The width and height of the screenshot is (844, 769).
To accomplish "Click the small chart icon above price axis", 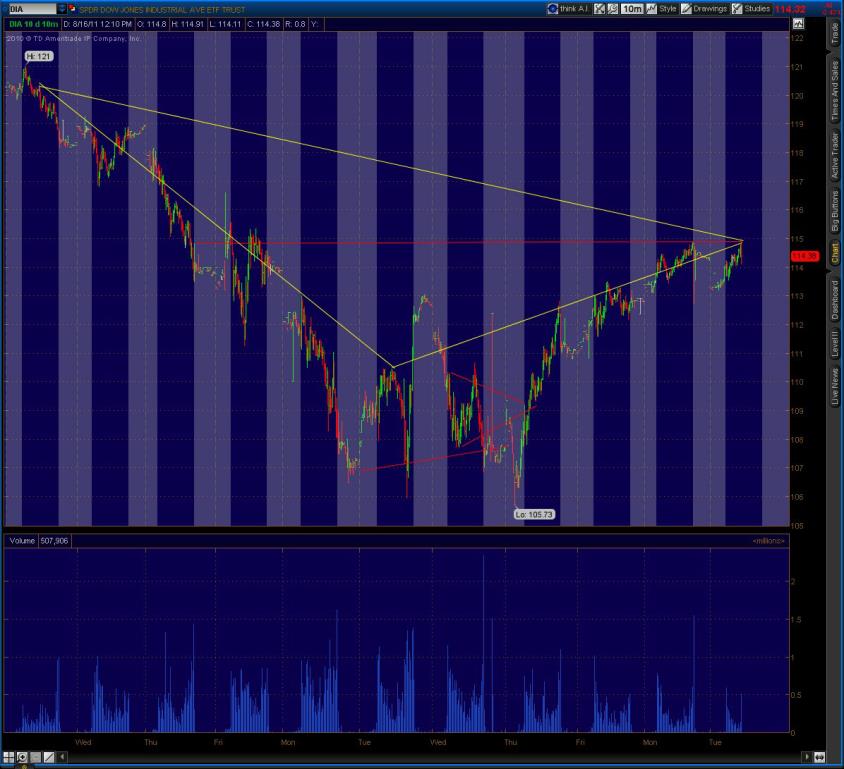I will tap(797, 25).
